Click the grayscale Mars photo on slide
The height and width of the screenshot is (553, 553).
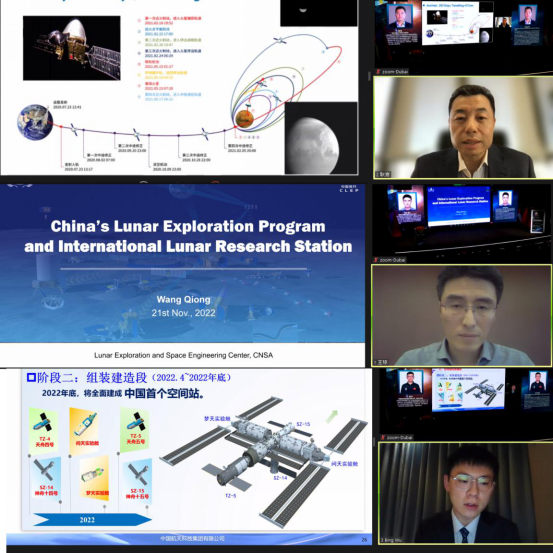321,138
